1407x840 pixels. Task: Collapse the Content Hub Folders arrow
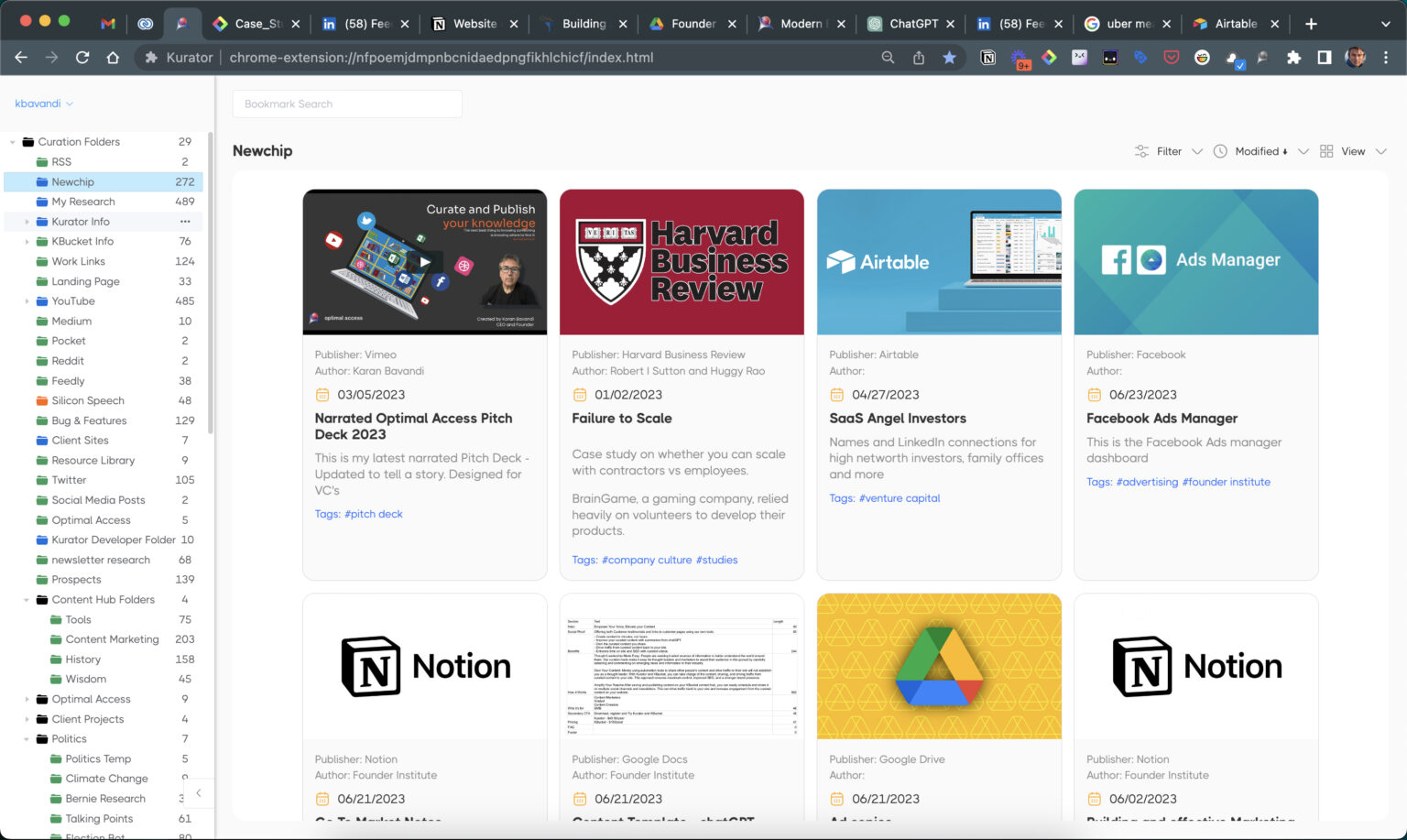[x=27, y=600]
